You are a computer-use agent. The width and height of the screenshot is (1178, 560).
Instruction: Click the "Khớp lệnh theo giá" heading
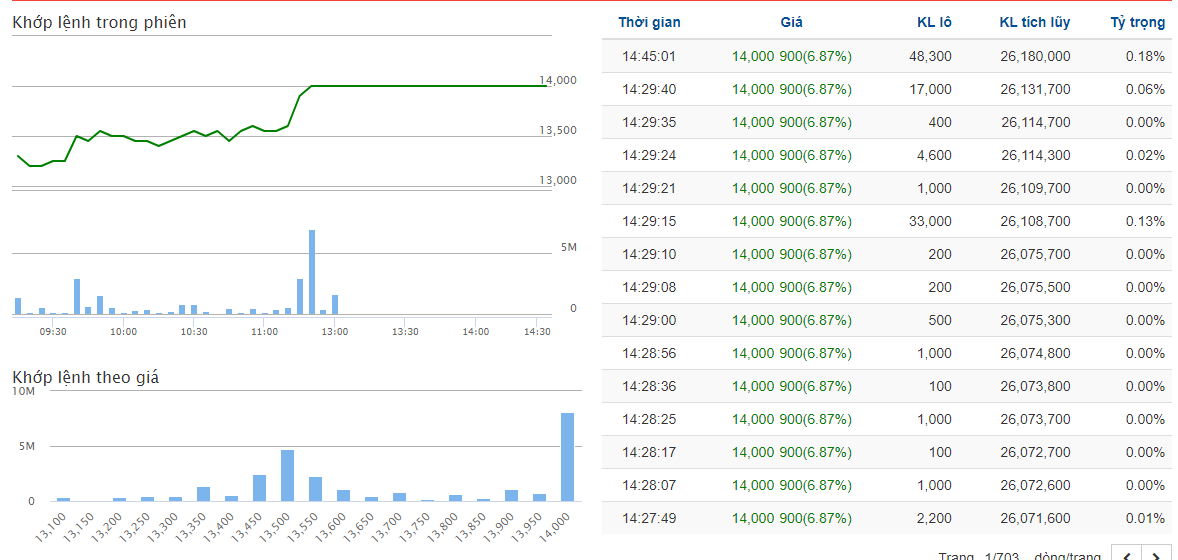click(x=85, y=377)
